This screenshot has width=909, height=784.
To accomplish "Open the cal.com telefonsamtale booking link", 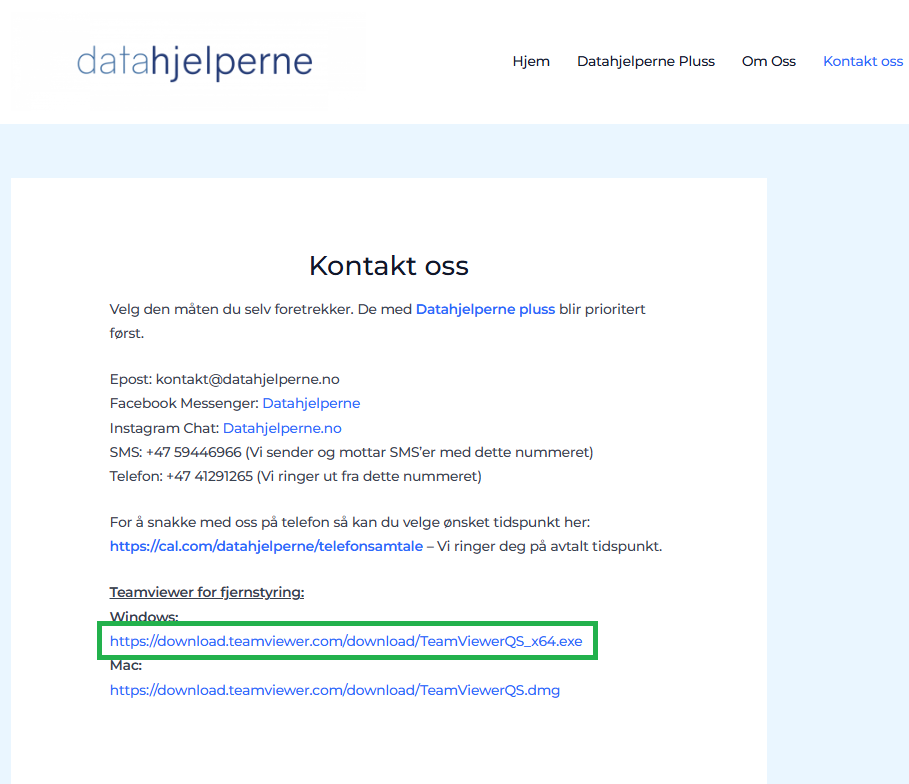I will 266,546.
